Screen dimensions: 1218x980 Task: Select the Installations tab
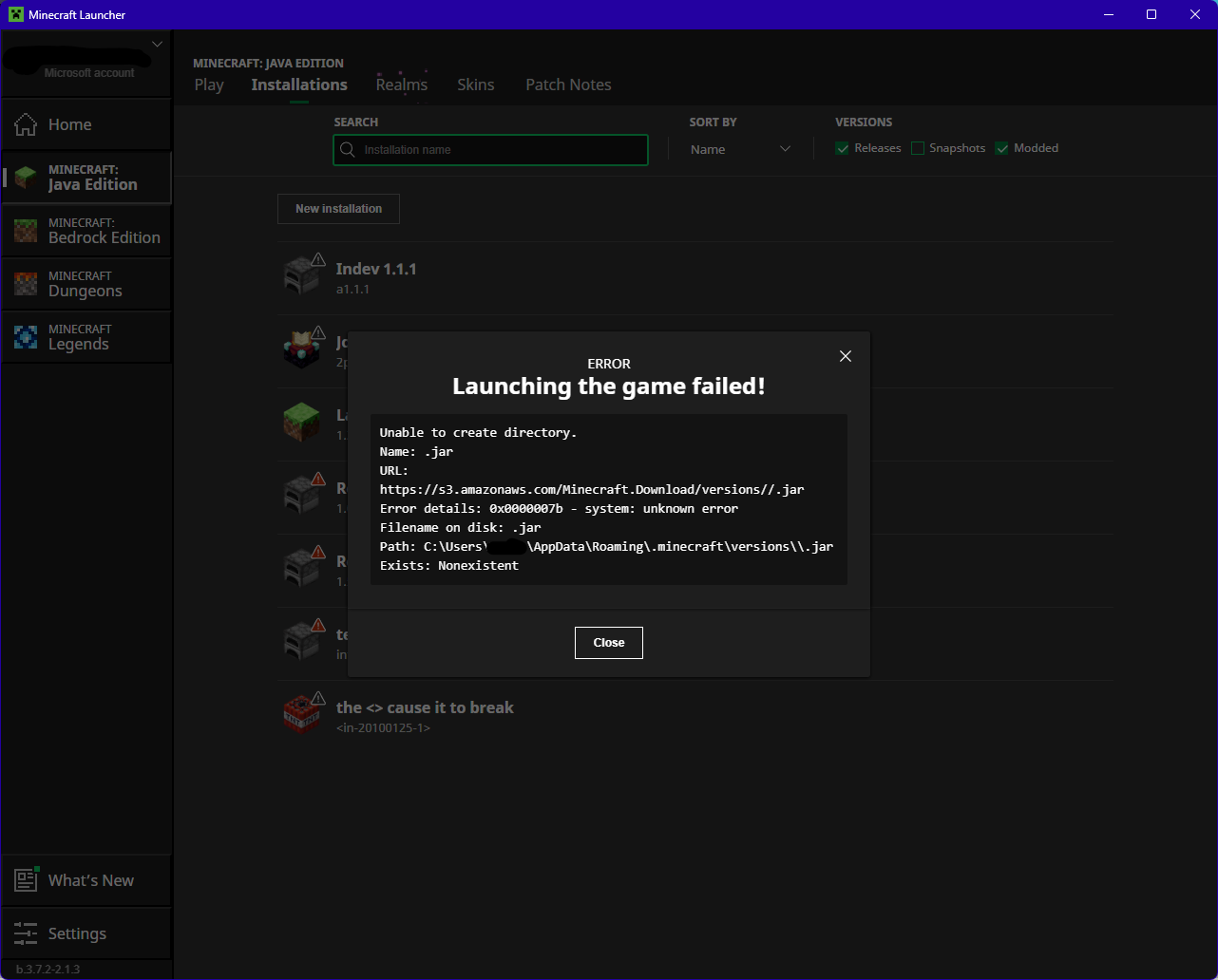299,85
